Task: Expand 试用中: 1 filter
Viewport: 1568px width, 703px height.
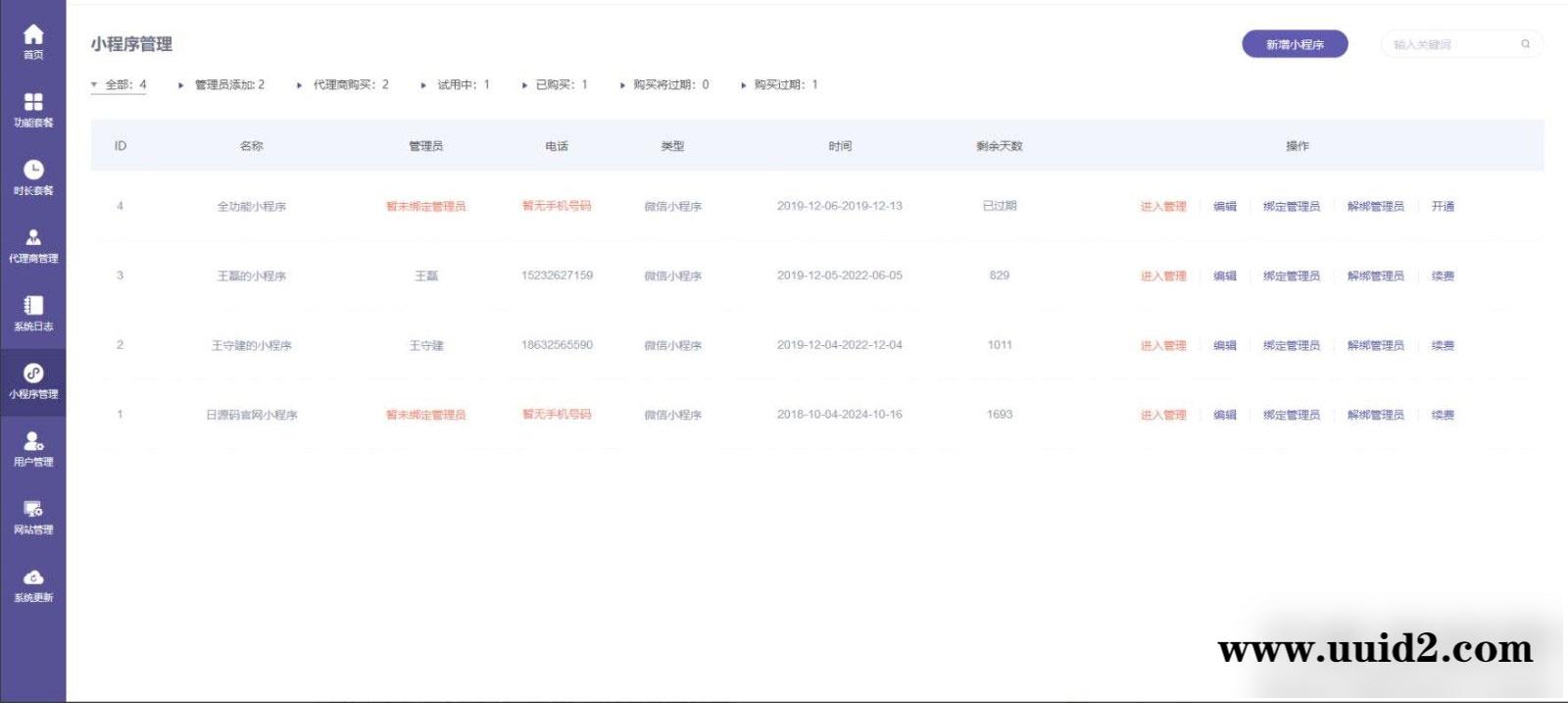Action: click(456, 85)
